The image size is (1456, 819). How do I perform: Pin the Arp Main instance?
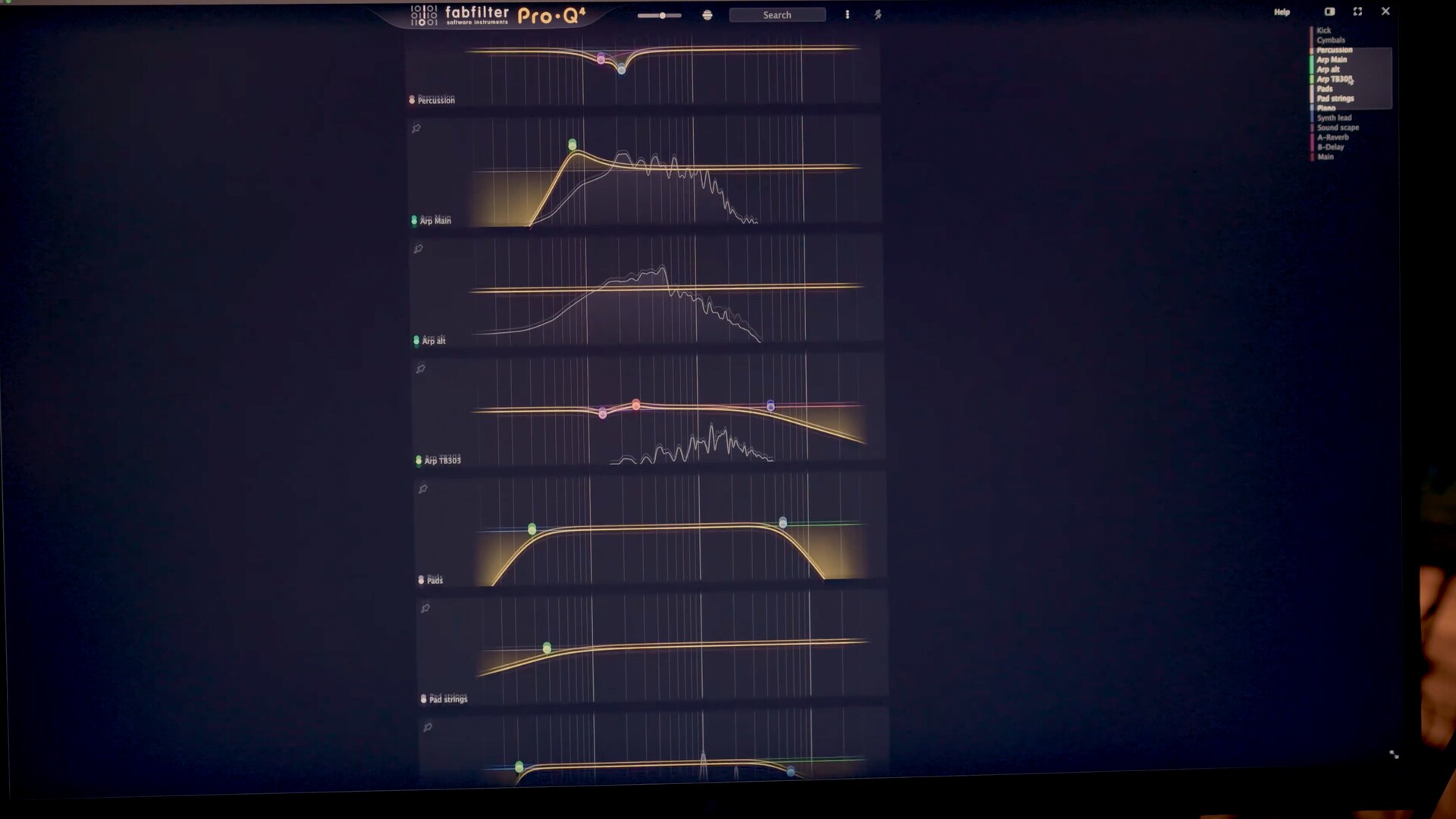pos(416,128)
